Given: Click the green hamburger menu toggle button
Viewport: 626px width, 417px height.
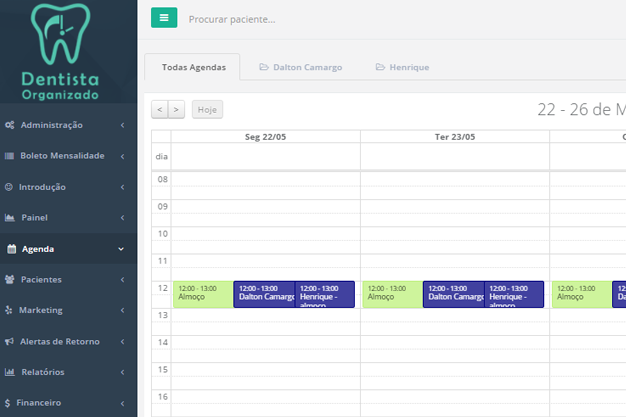Looking at the screenshot, I should point(164,18).
